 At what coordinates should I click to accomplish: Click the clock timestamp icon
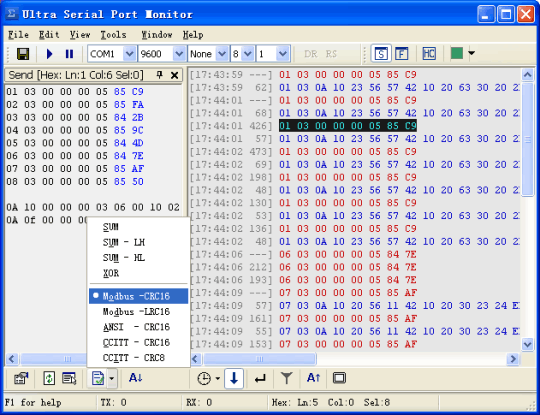coord(204,378)
